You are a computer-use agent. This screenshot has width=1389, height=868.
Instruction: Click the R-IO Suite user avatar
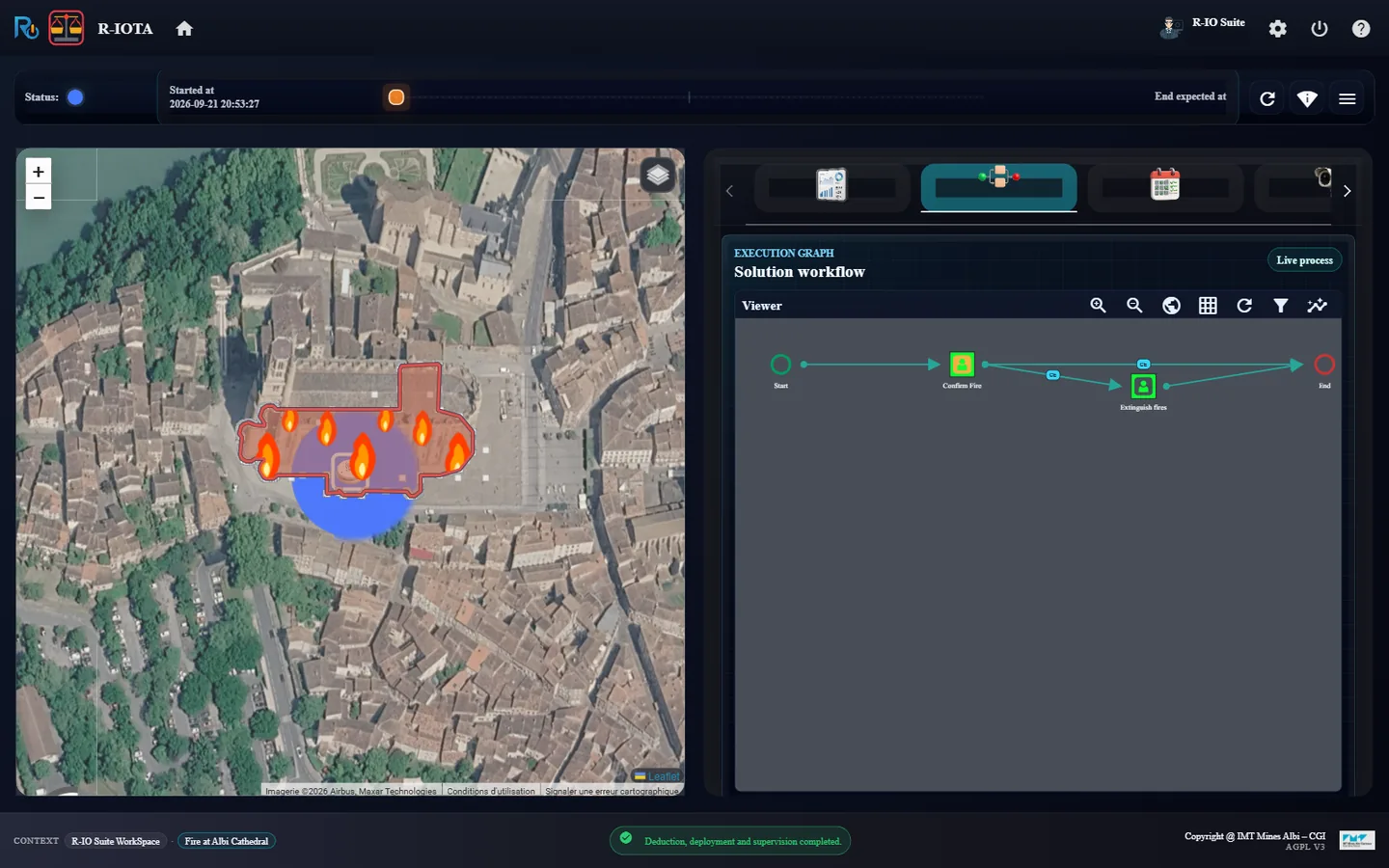click(x=1170, y=27)
